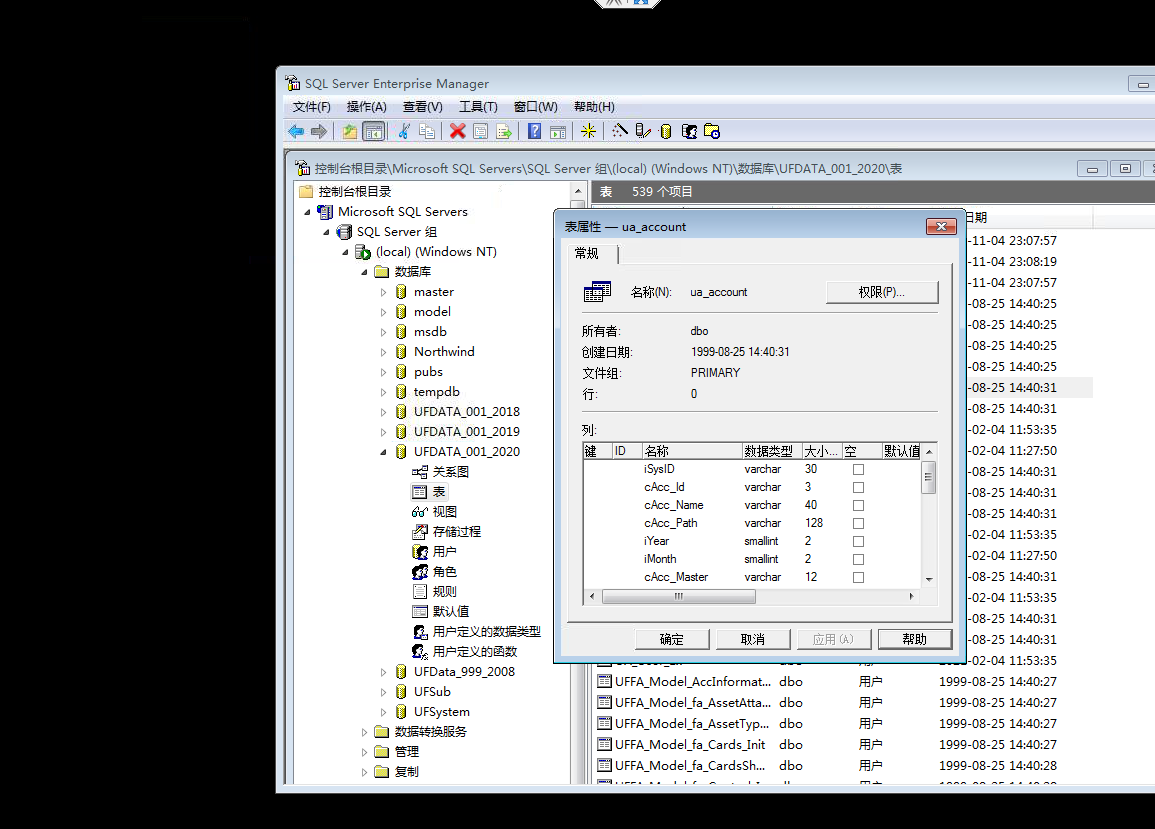This screenshot has width=1155, height=829.
Task: Confirm the dialog with 确定
Action: tap(671, 639)
